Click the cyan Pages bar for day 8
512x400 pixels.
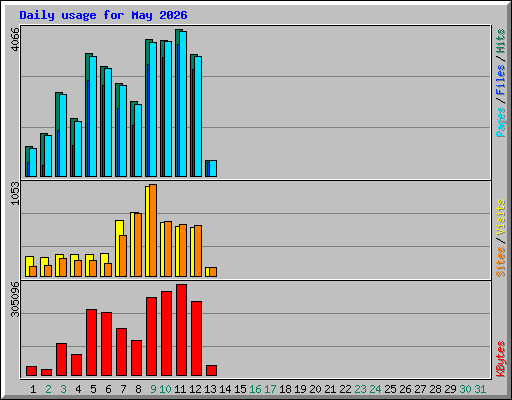(x=138, y=140)
